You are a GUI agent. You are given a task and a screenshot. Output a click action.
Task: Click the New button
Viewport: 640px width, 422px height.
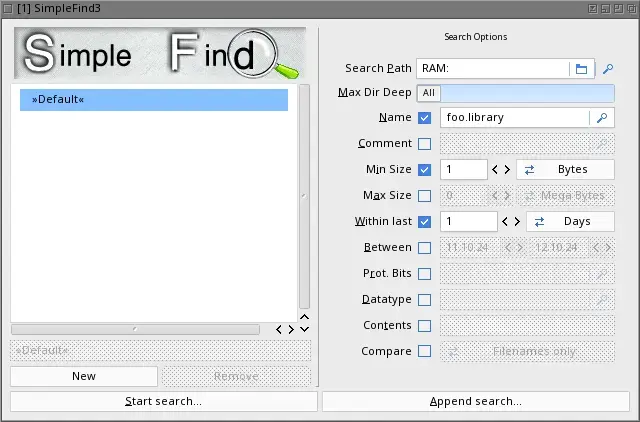pyautogui.click(x=84, y=376)
